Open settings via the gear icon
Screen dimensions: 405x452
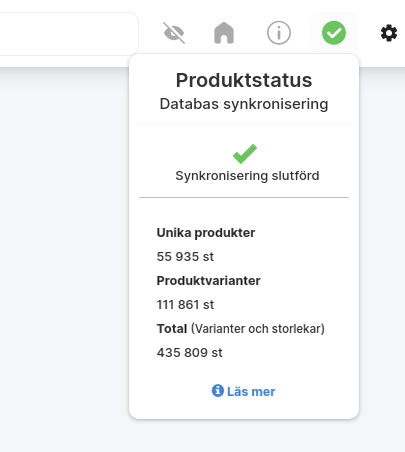coord(389,33)
